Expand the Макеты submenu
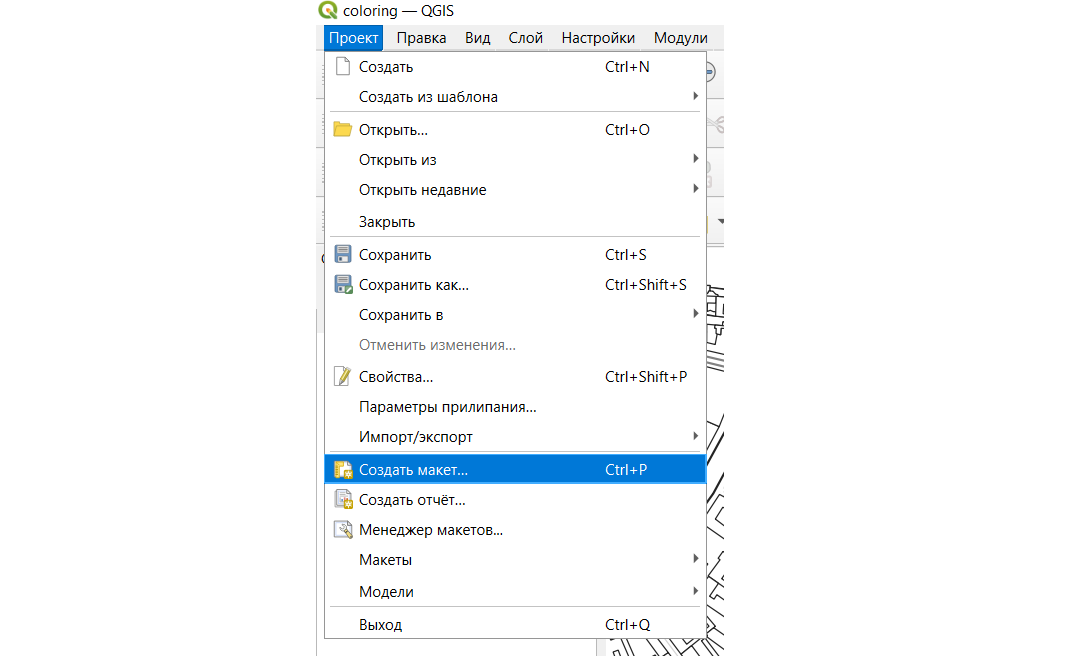Viewport: 1082px width, 660px height. (x=515, y=560)
